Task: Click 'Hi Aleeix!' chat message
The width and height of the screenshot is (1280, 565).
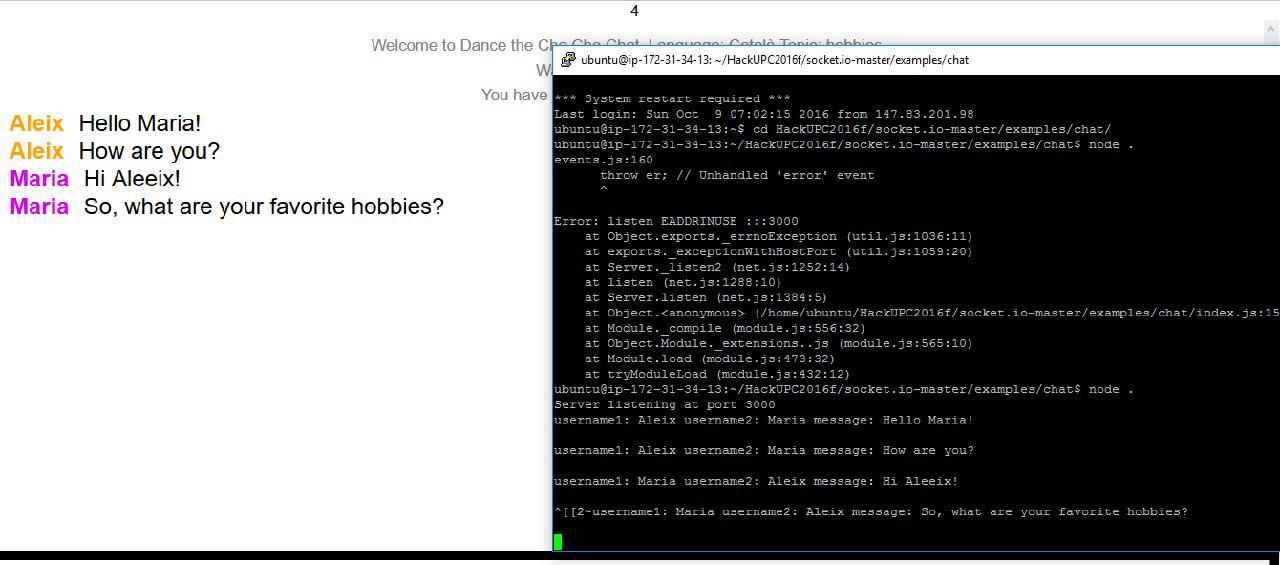Action: [x=132, y=179]
